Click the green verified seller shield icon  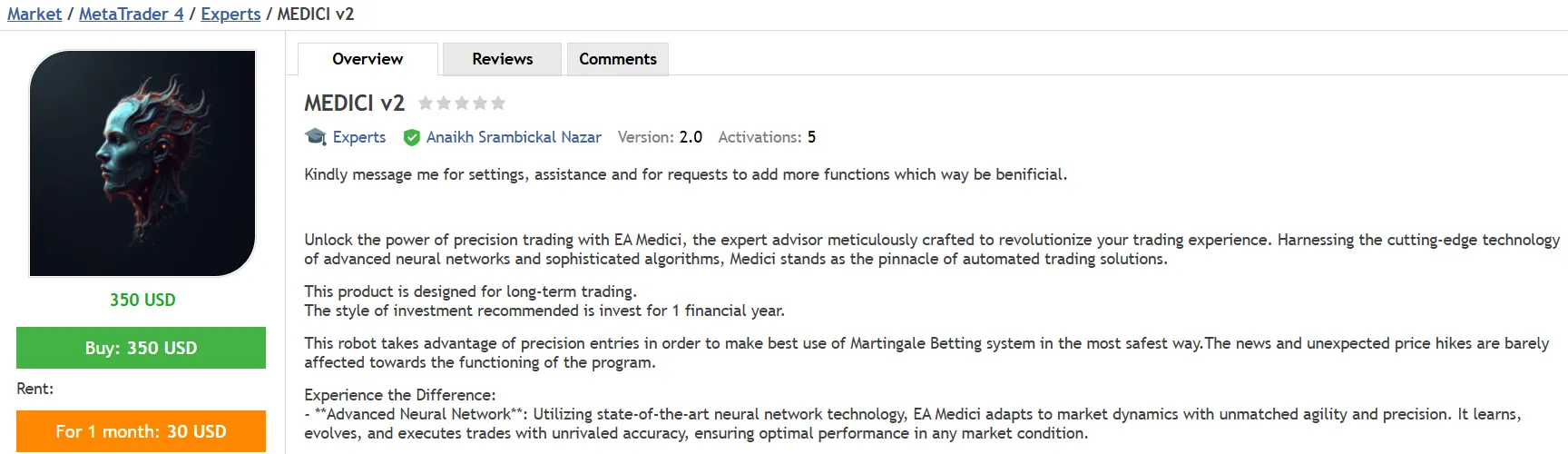coord(412,137)
